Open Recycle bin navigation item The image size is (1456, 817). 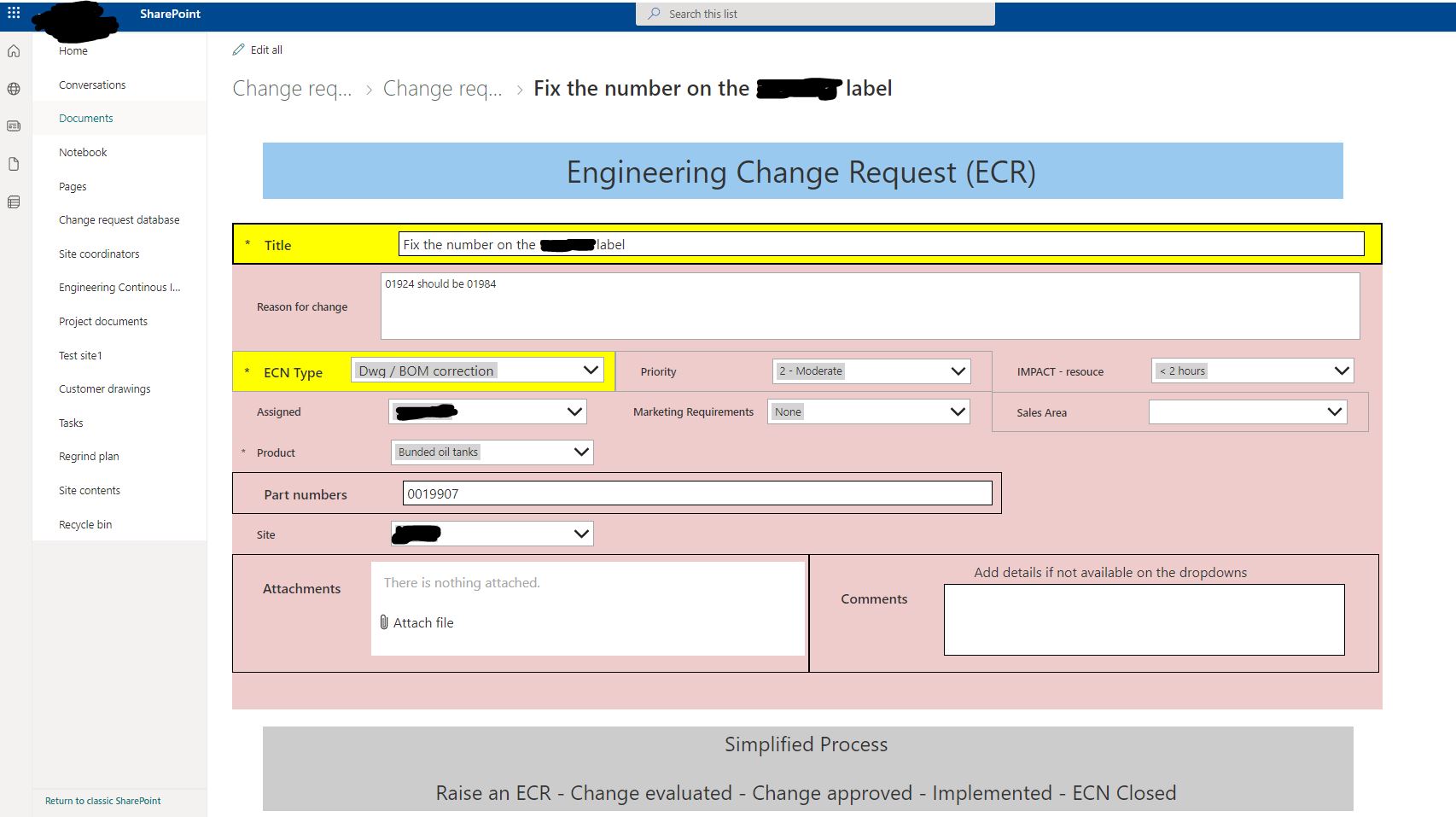tap(85, 524)
